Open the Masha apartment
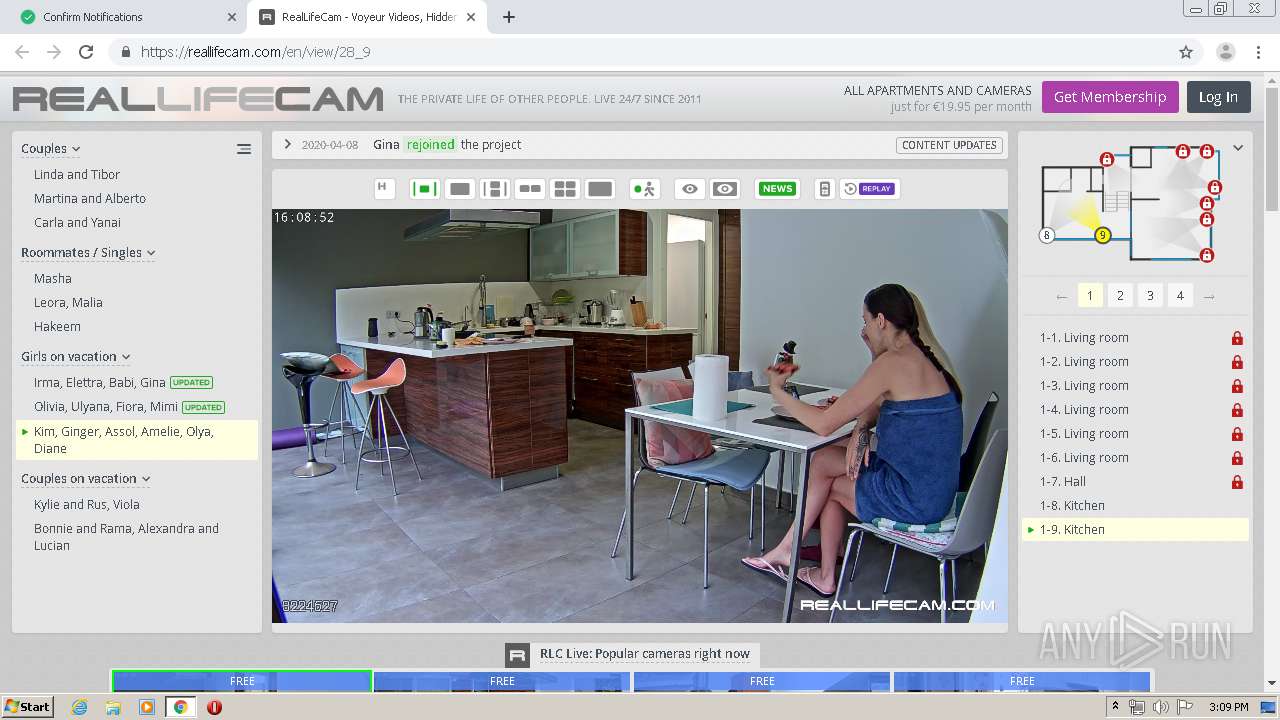This screenshot has height=720, width=1280. pos(53,278)
